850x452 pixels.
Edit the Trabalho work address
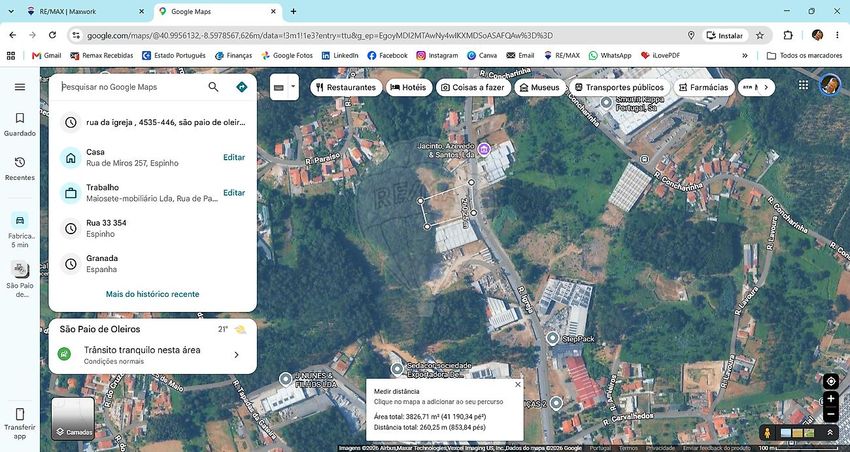click(234, 192)
